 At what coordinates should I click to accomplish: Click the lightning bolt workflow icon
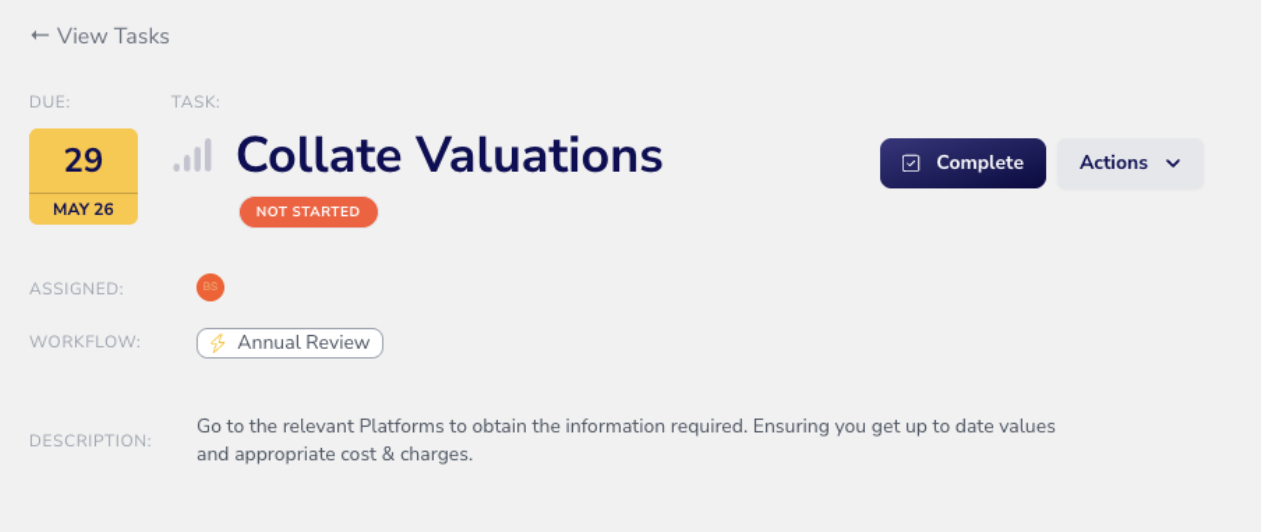218,343
